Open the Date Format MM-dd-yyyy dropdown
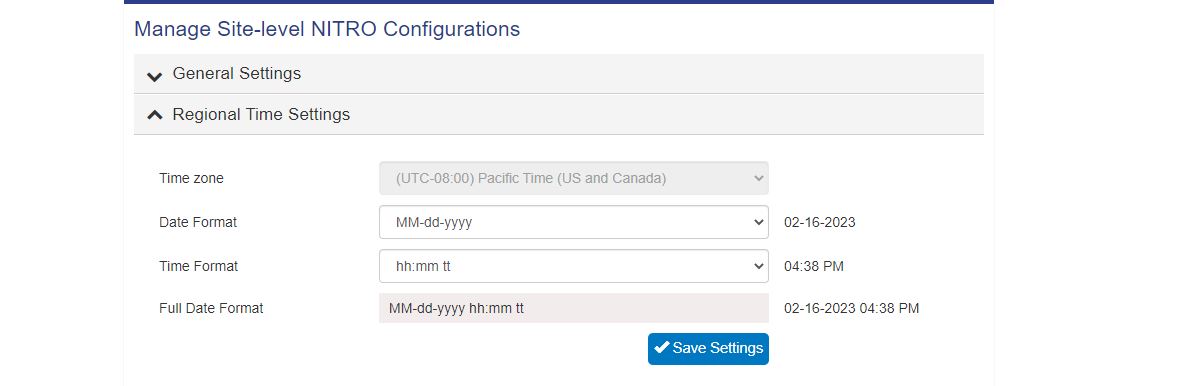Viewport: 1196px width, 386px height. pos(574,222)
